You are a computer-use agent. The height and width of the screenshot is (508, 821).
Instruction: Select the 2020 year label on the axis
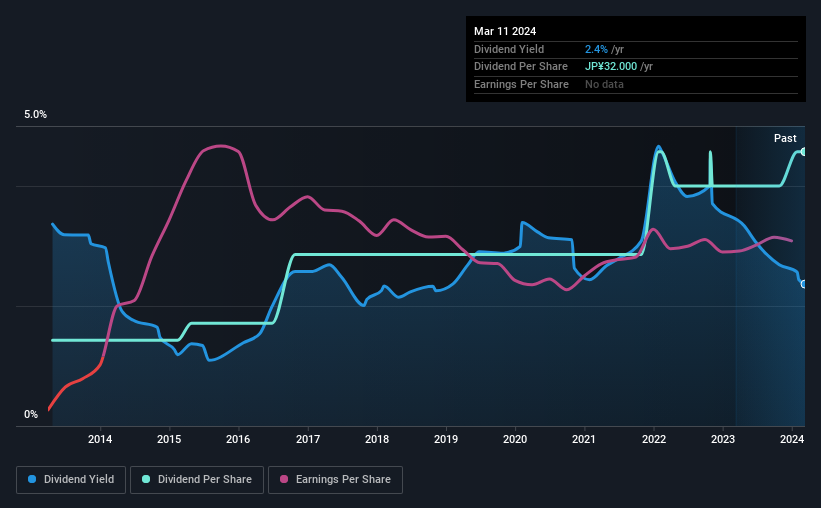coord(515,439)
